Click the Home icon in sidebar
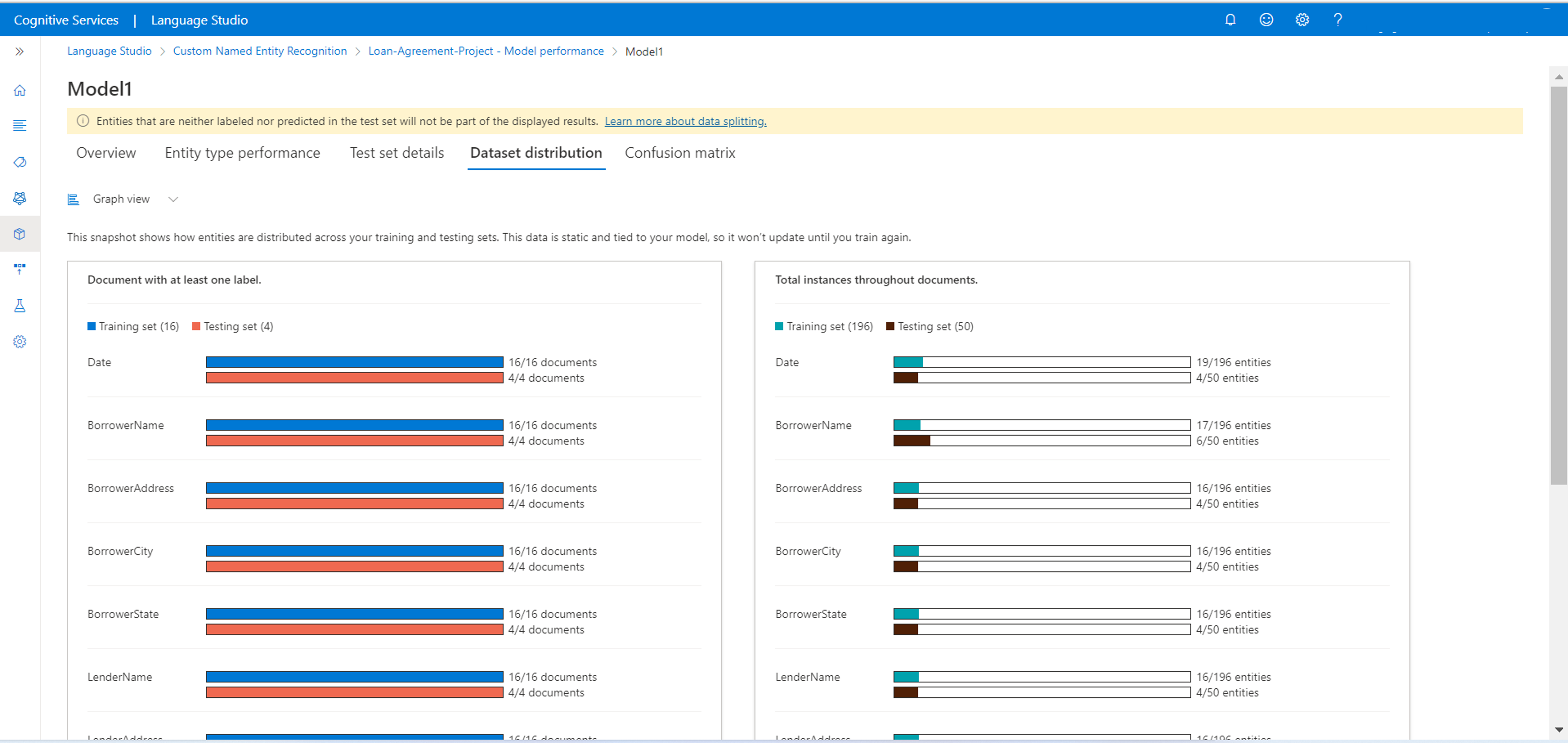The width and height of the screenshot is (1568, 743). 20,91
